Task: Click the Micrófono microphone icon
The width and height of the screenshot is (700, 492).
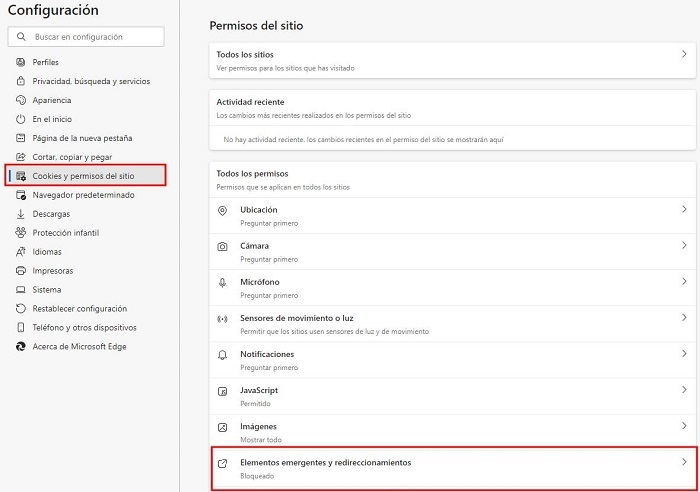Action: [x=223, y=283]
